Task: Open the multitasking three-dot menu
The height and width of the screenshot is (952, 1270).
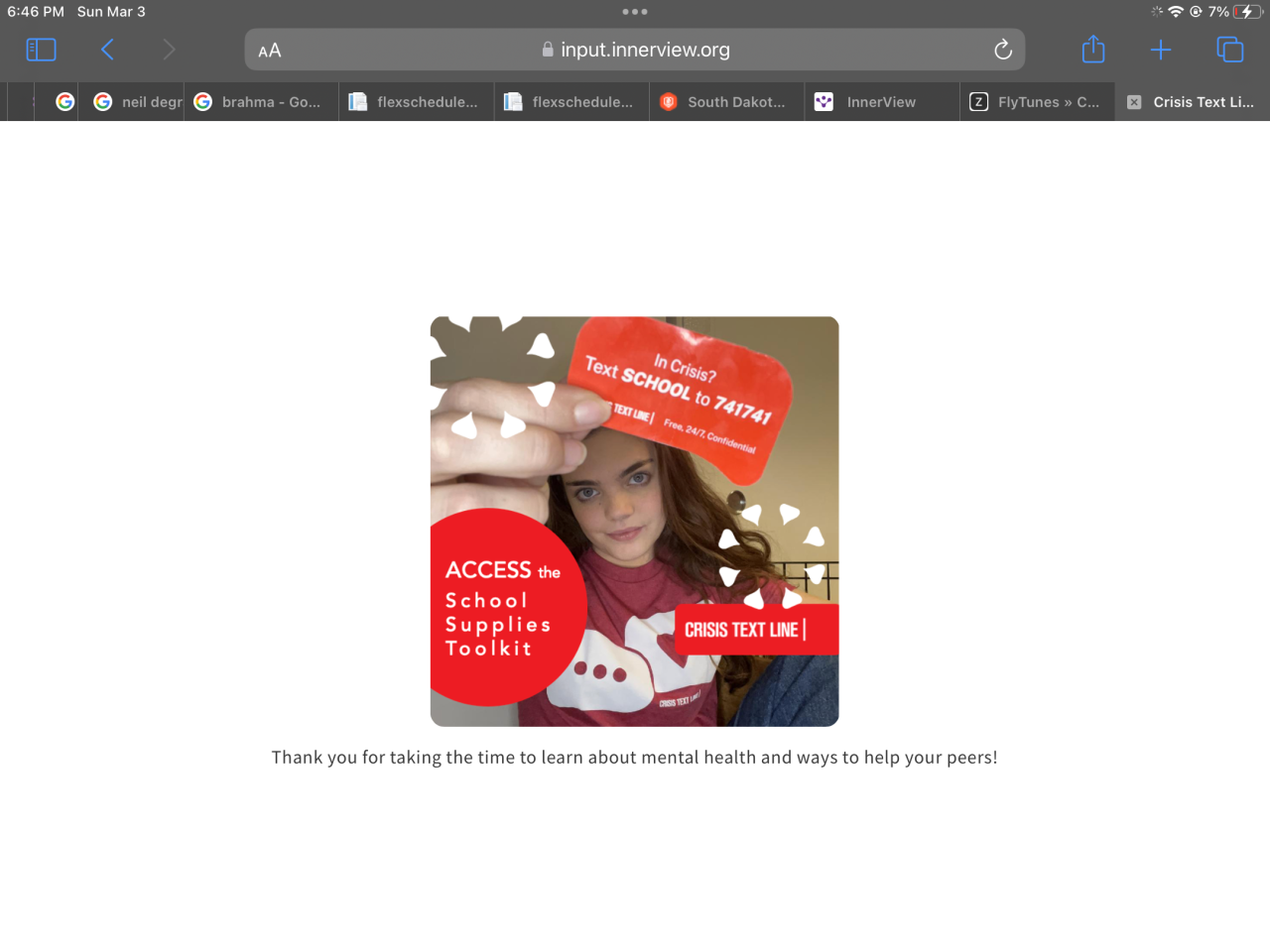Action: [635, 12]
